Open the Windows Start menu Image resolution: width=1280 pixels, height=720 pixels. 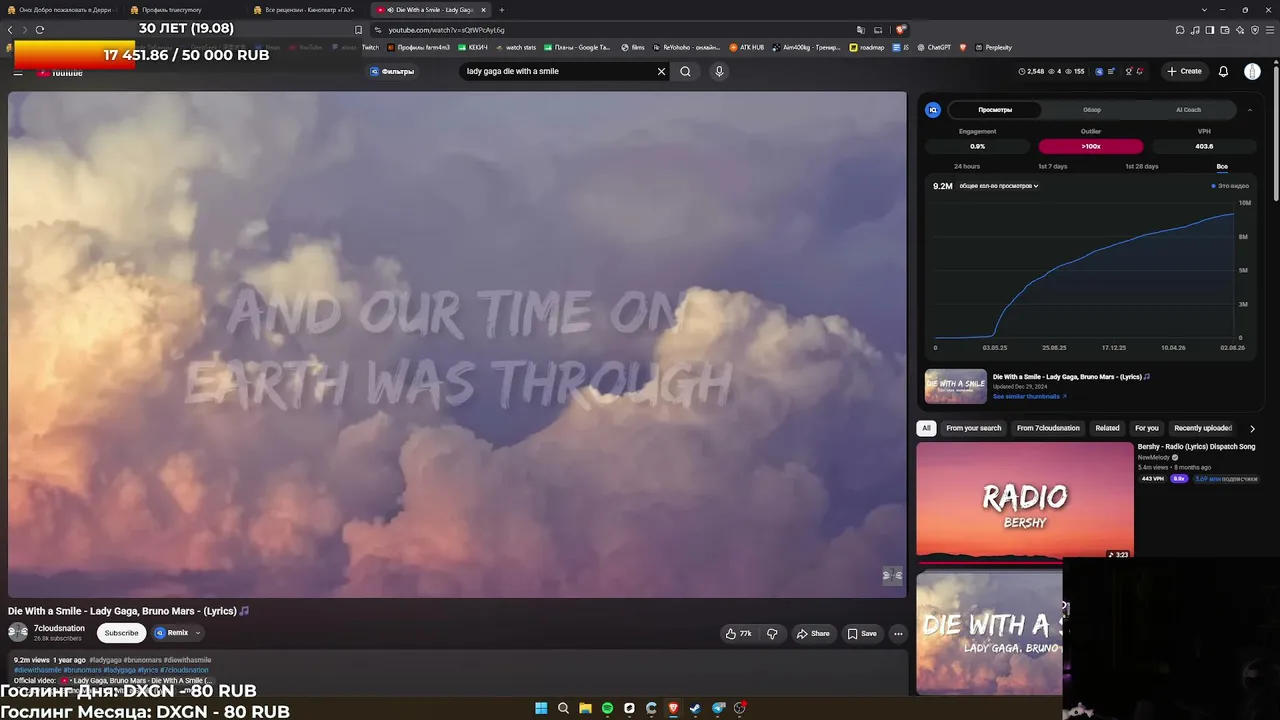tap(541, 708)
